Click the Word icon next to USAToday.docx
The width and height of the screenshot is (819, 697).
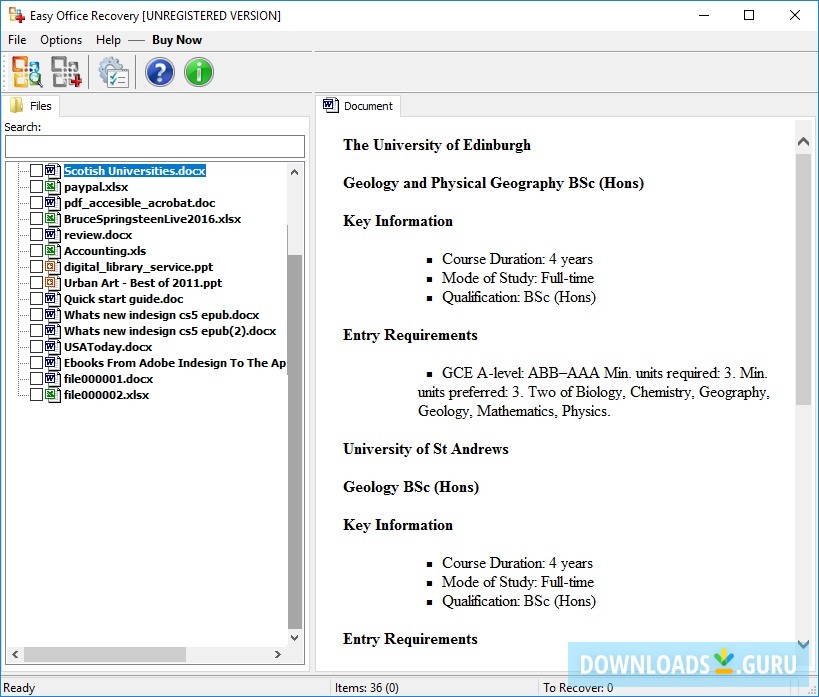point(51,346)
